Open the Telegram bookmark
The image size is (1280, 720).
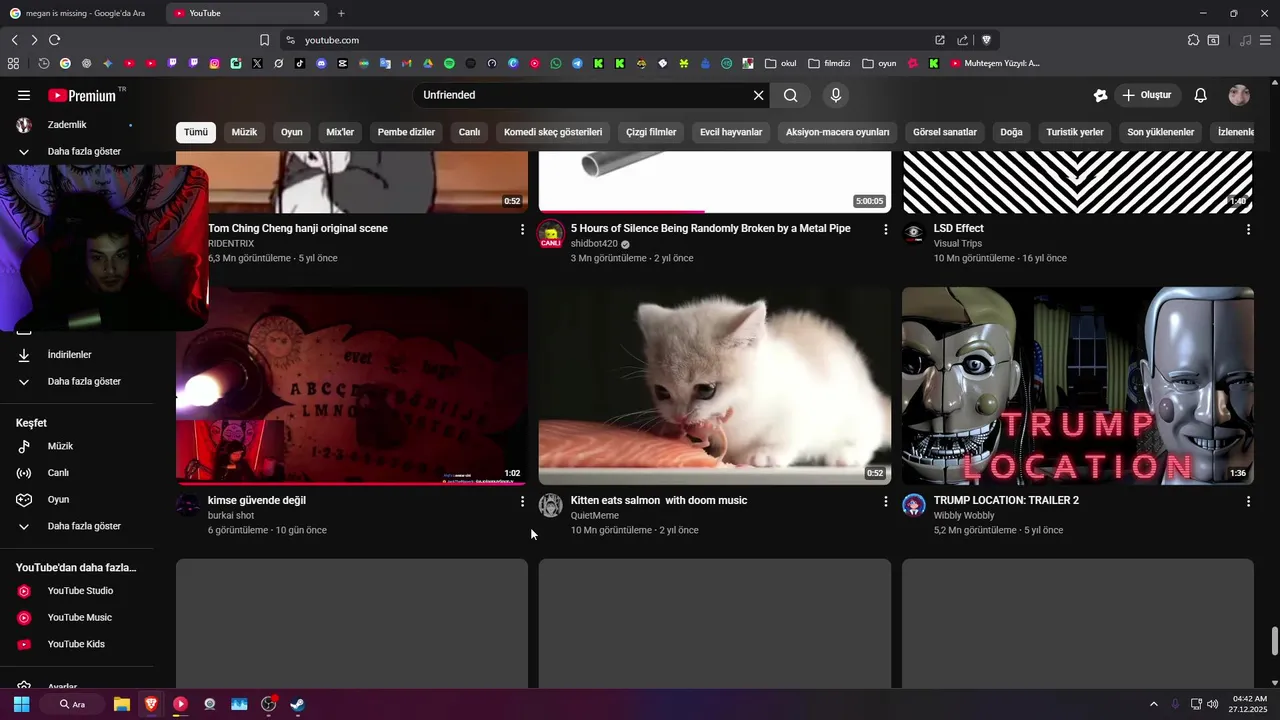pyautogui.click(x=577, y=63)
